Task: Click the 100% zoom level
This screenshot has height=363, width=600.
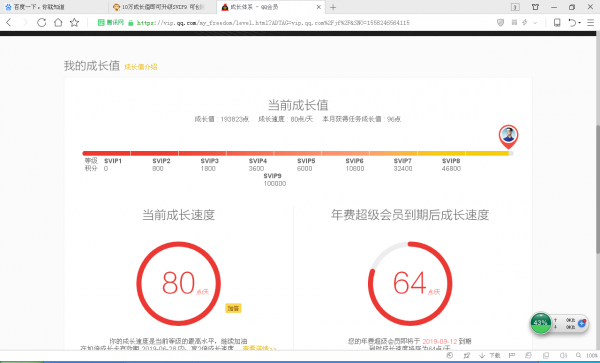Action: [x=592, y=356]
